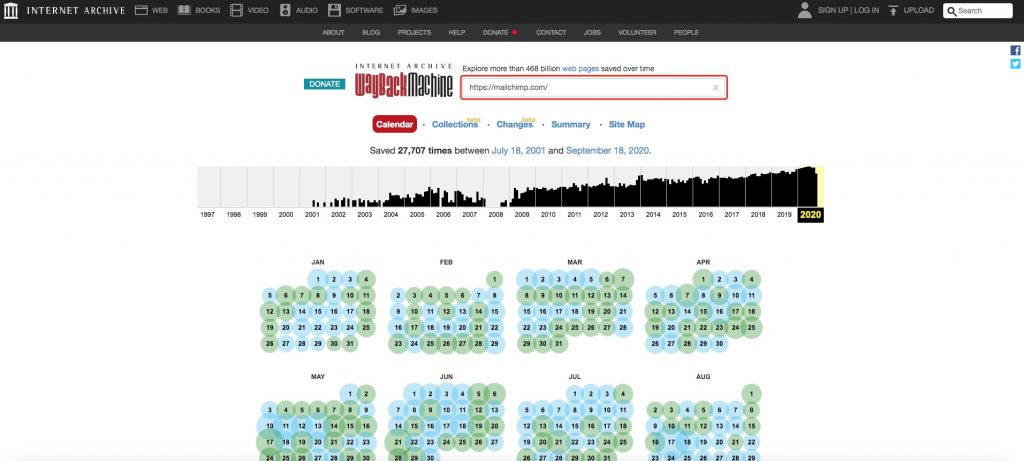Click the Upload link text
The image size is (1024, 461).
click(920, 10)
